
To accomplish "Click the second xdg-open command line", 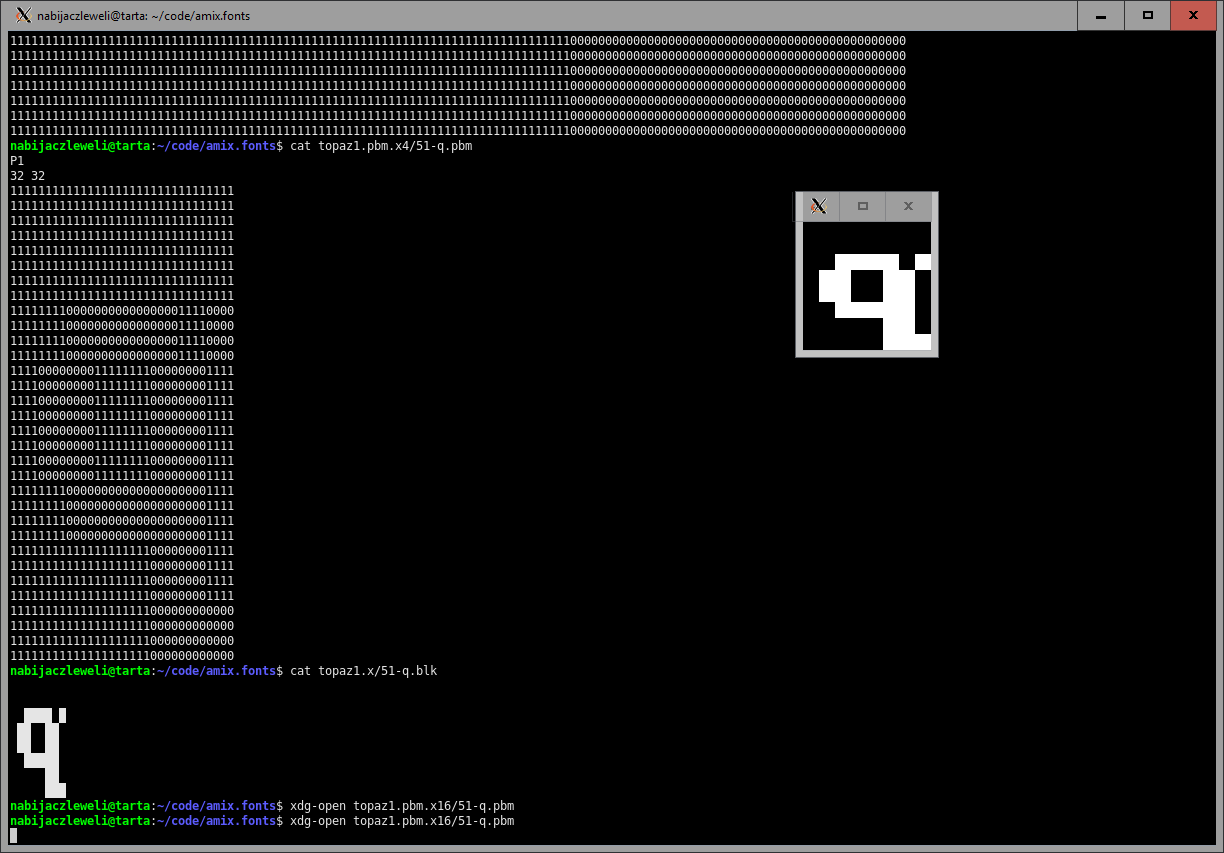I will (x=402, y=821).
